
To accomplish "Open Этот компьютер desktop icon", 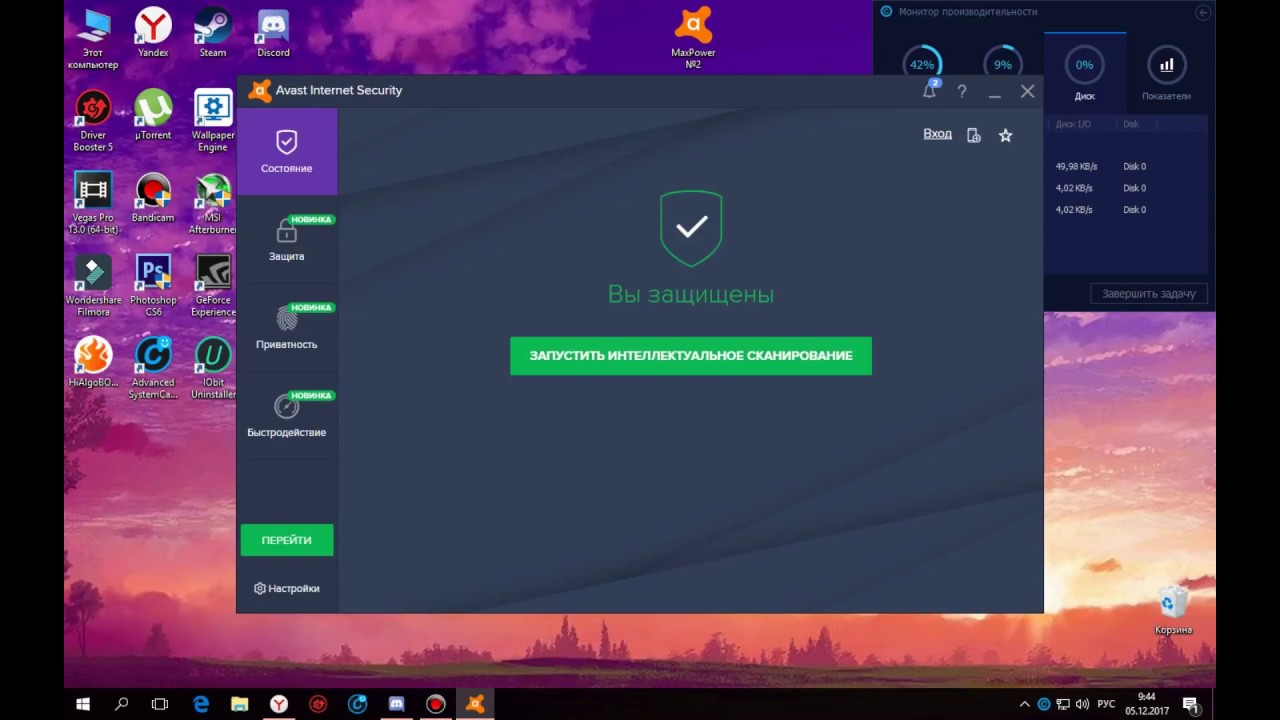I will [93, 40].
